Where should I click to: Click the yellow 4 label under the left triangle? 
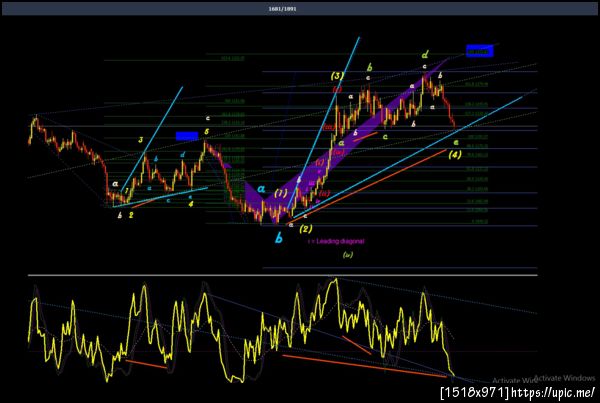[x=191, y=204]
